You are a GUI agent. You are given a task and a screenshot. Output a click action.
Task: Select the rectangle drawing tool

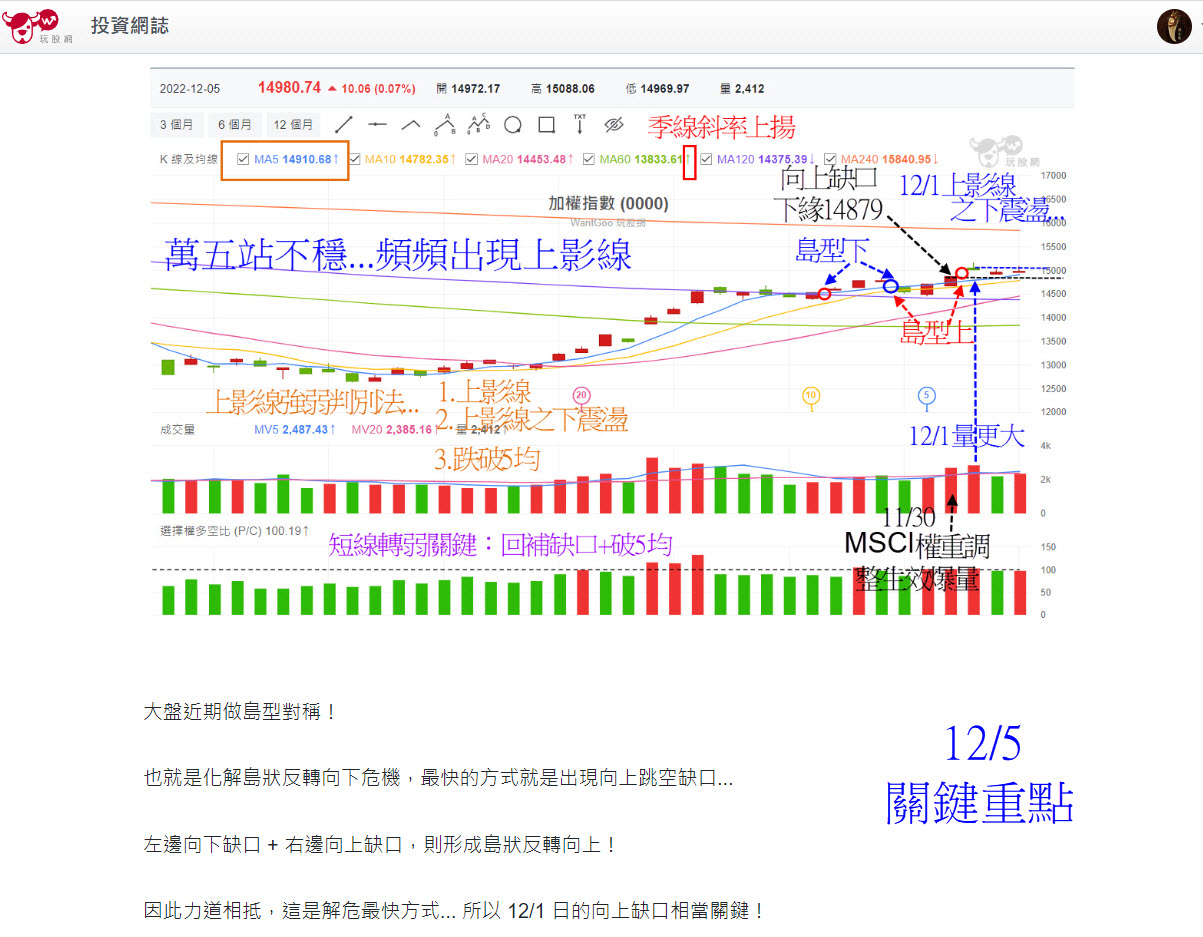[546, 124]
